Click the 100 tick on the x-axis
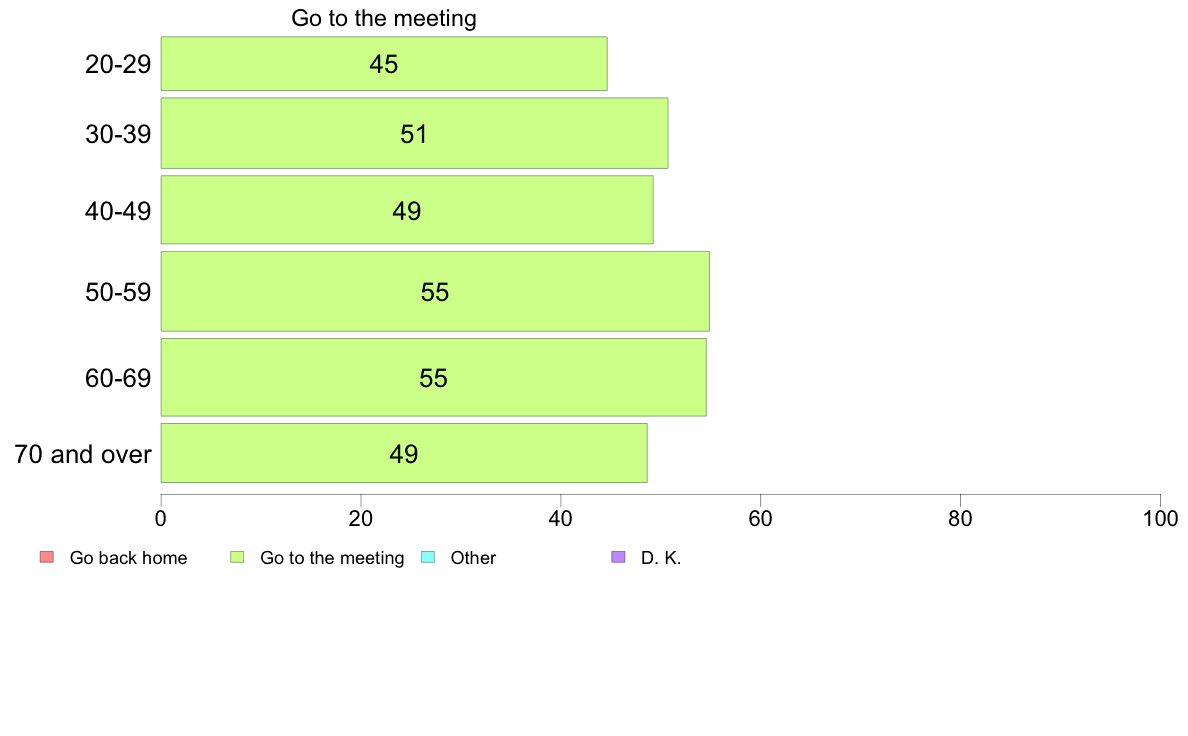The height and width of the screenshot is (736, 1188). (x=1160, y=518)
